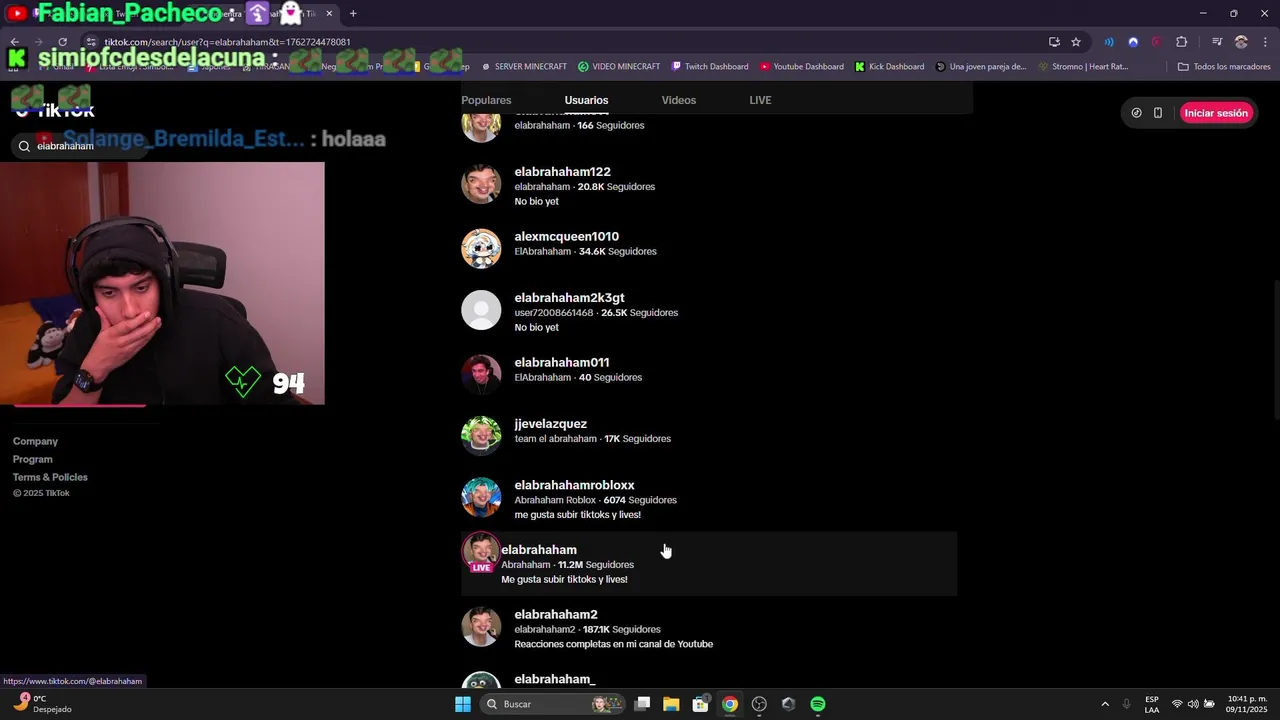Open the Program footer link
Viewport: 1280px width, 720px height.
33,459
